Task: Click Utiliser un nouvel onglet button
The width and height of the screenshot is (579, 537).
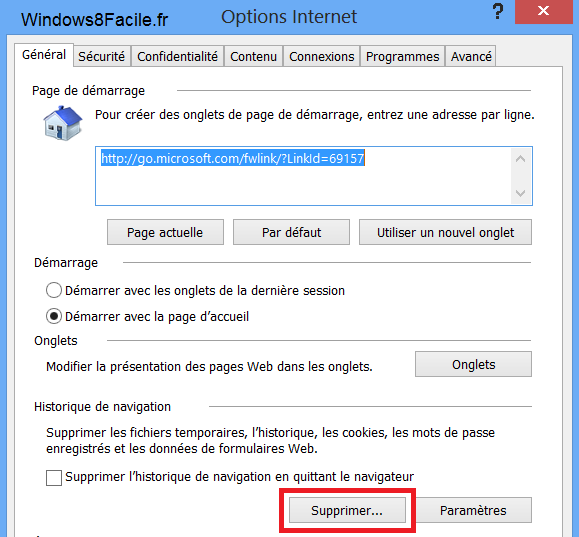Action: click(x=445, y=232)
